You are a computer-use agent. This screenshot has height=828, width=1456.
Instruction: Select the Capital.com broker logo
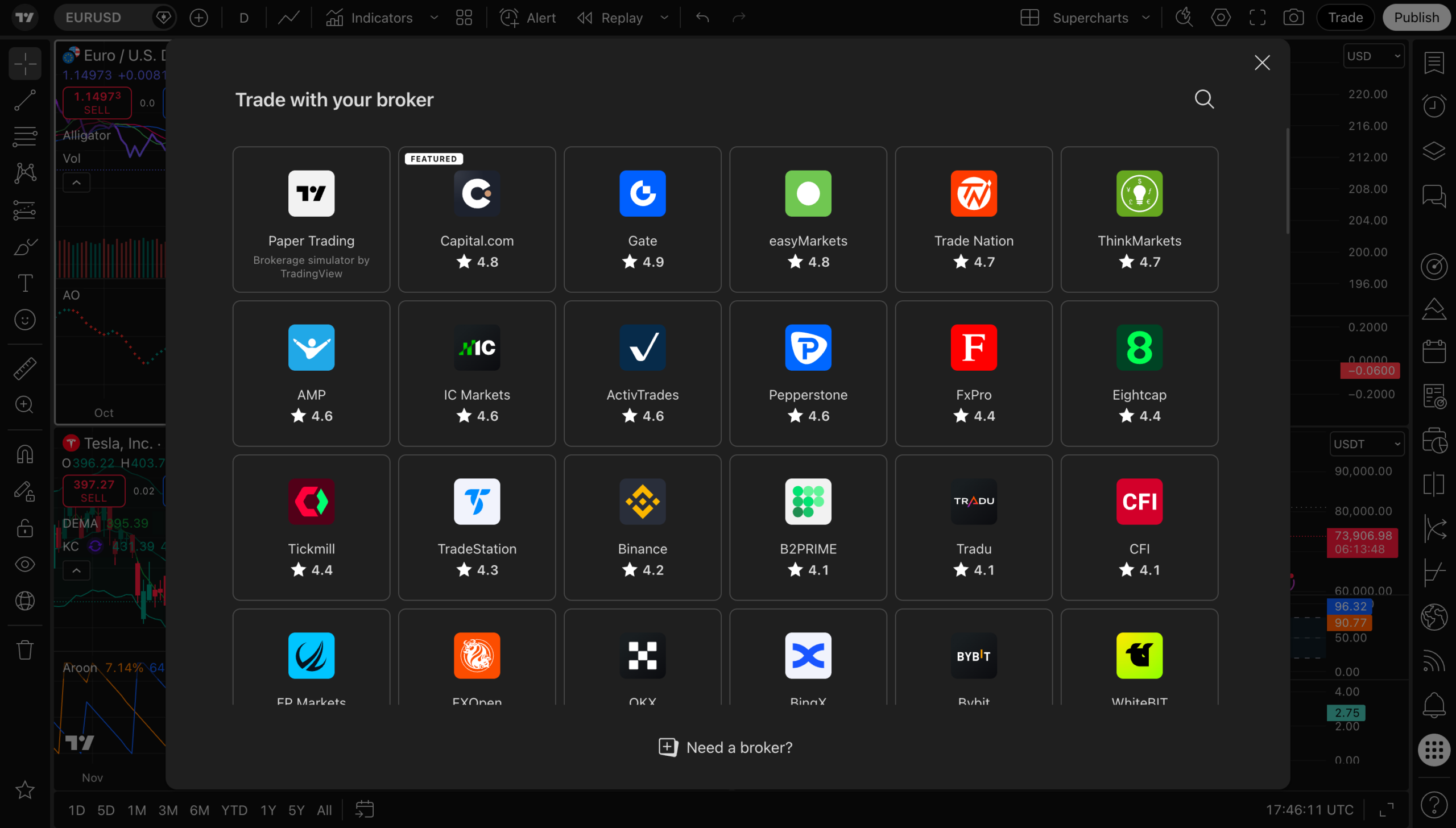[477, 193]
